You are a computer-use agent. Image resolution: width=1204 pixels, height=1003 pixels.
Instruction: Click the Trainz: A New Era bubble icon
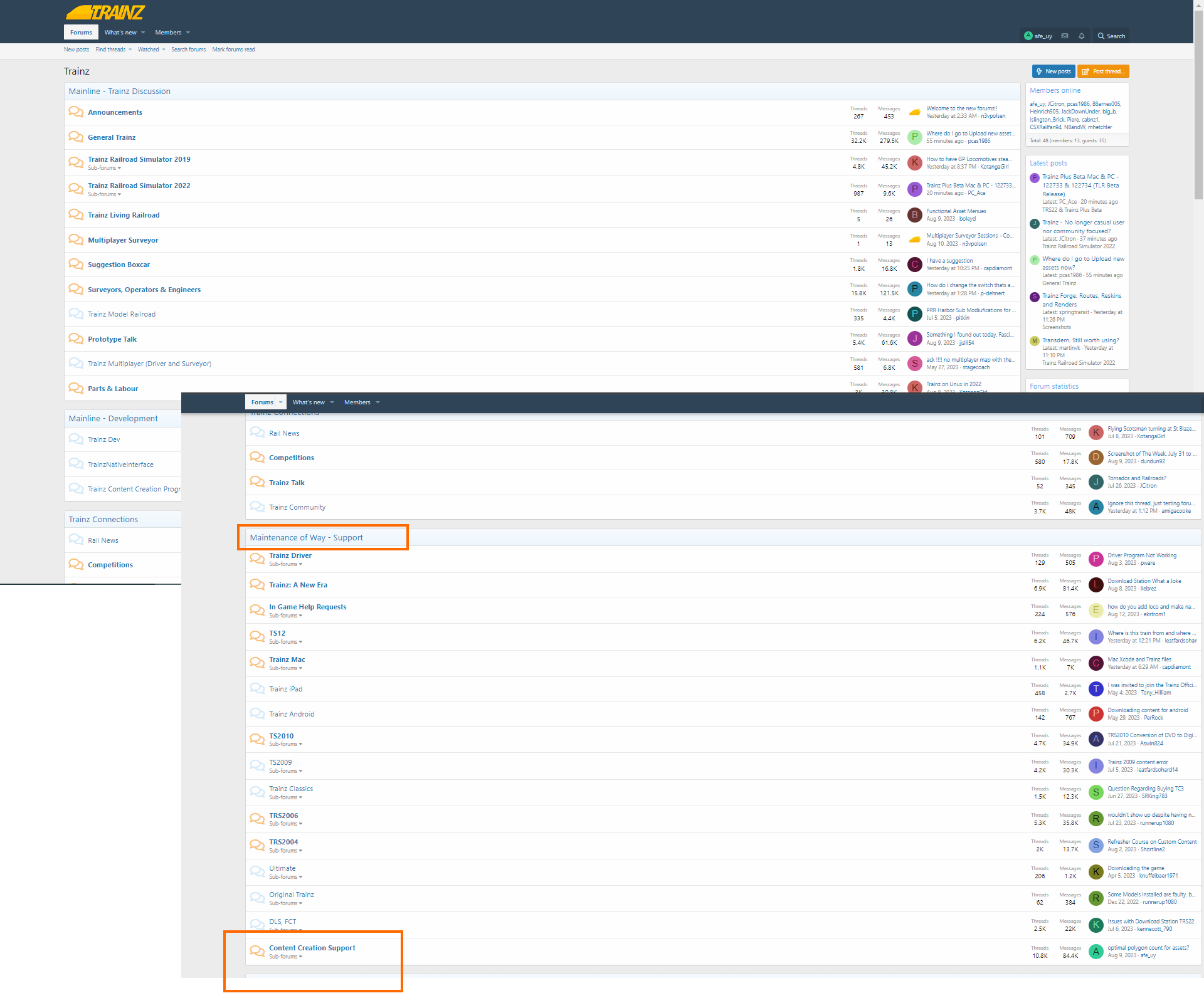point(257,585)
